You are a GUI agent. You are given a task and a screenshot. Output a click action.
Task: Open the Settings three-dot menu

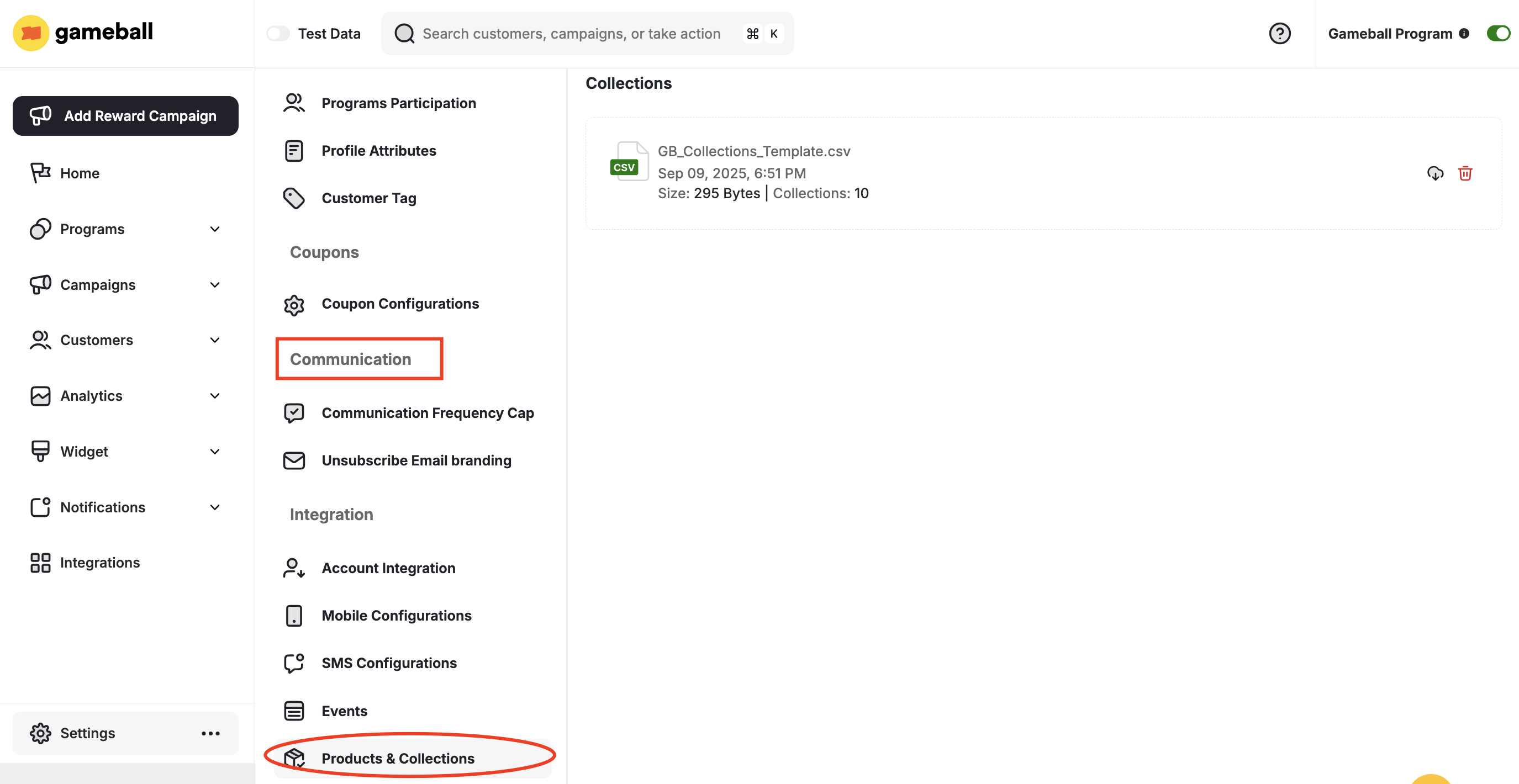(210, 733)
